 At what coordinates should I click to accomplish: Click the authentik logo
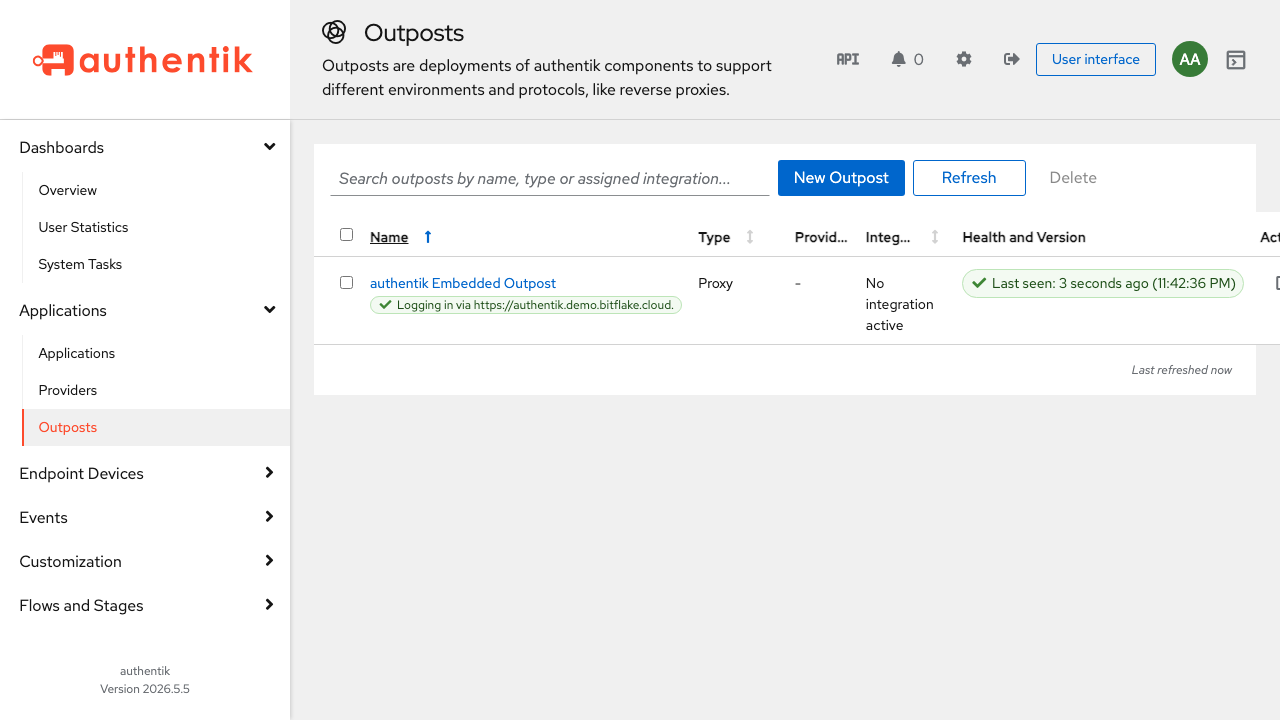click(143, 60)
